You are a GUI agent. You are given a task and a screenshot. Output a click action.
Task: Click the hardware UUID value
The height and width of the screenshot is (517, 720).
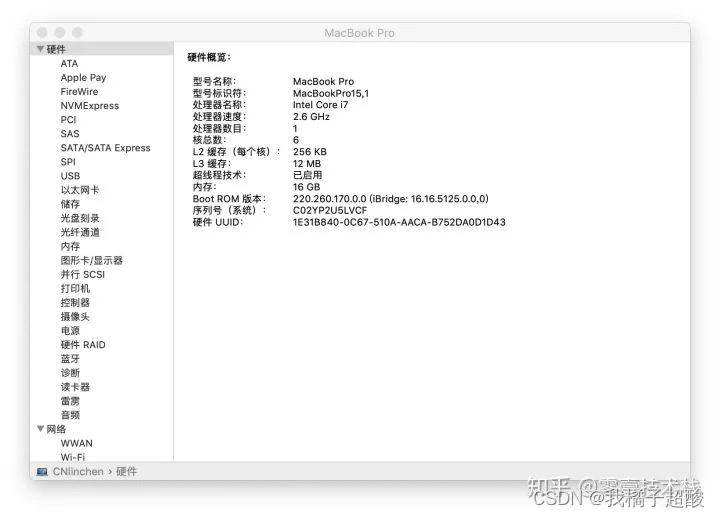pyautogui.click(x=399, y=222)
